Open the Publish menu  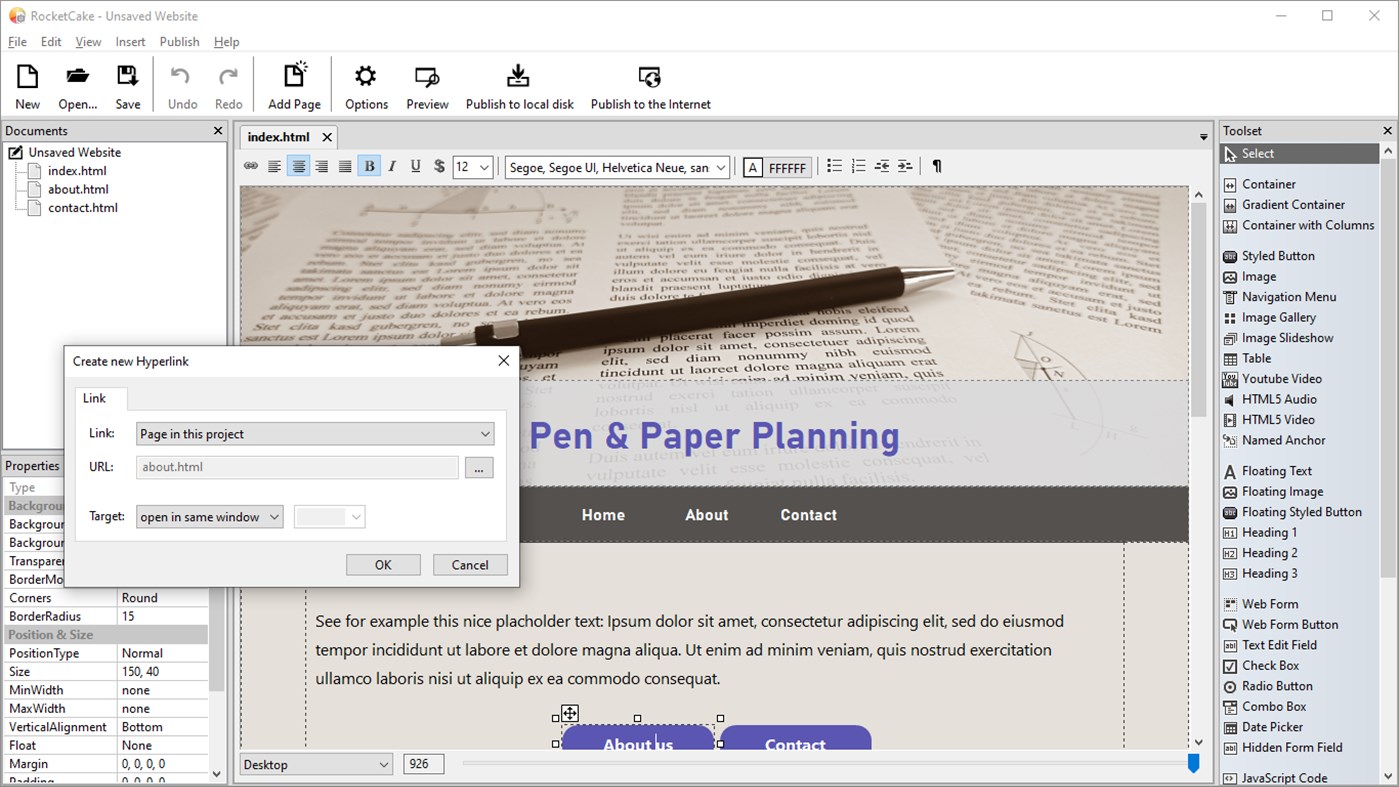[x=179, y=41]
